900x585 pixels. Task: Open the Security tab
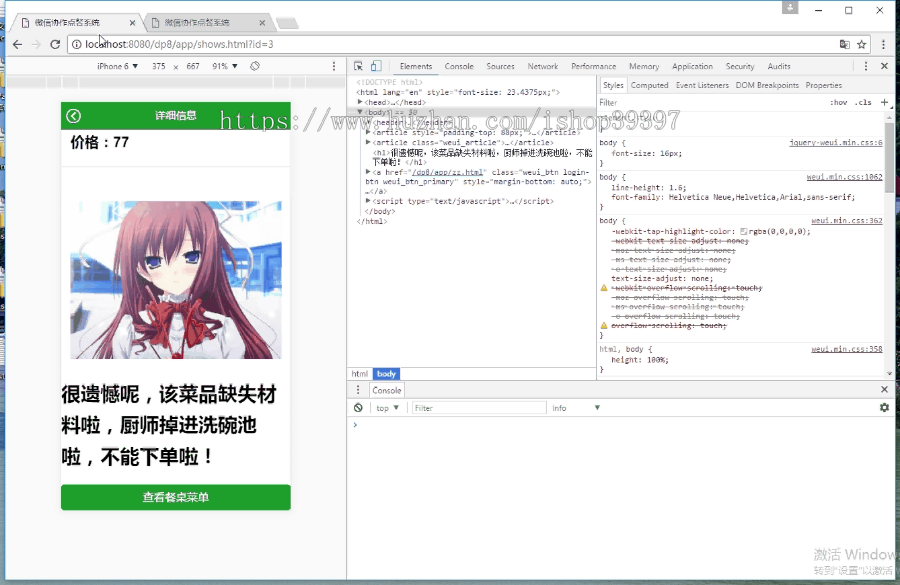tap(740, 66)
